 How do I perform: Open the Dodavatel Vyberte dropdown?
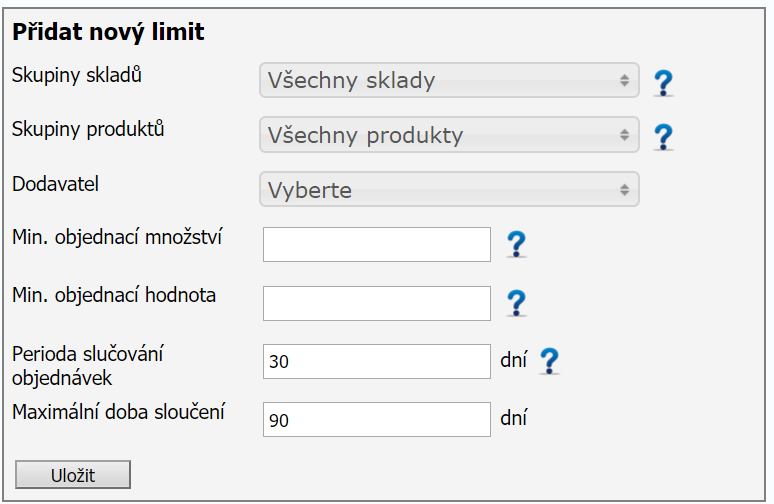[448, 189]
